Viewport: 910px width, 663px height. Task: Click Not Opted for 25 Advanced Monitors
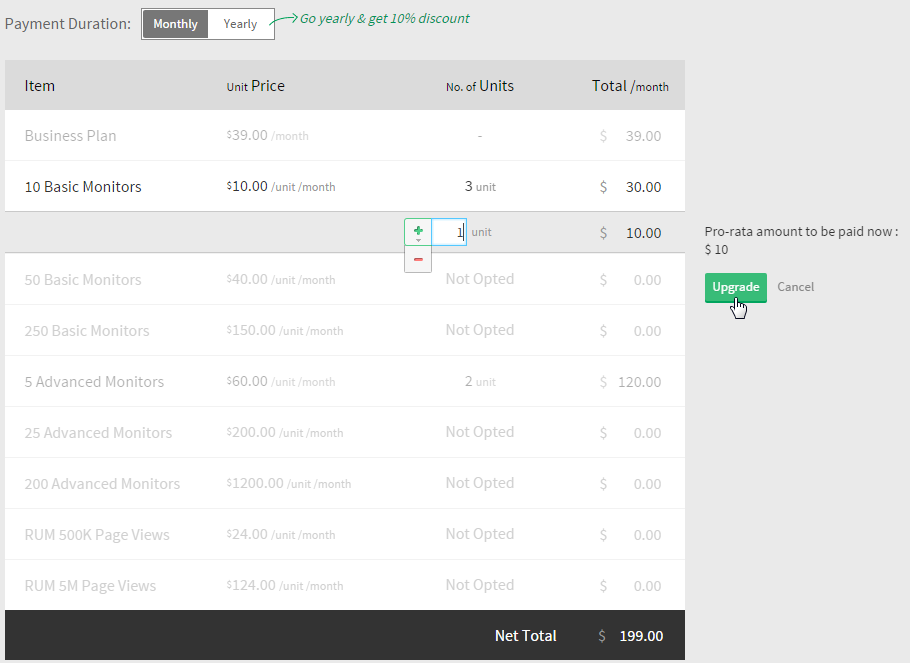tap(480, 432)
